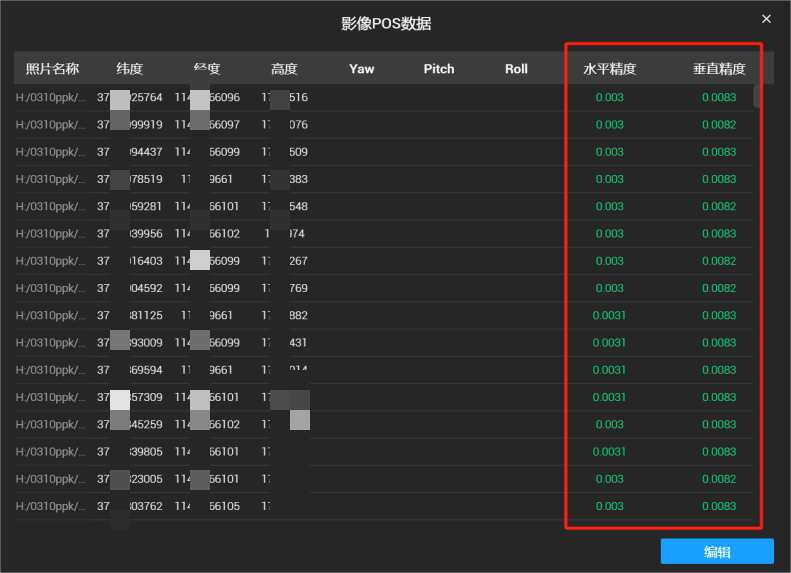Click latitude cell ending in 16403
Viewport: 791px width, 573px height.
click(x=130, y=261)
